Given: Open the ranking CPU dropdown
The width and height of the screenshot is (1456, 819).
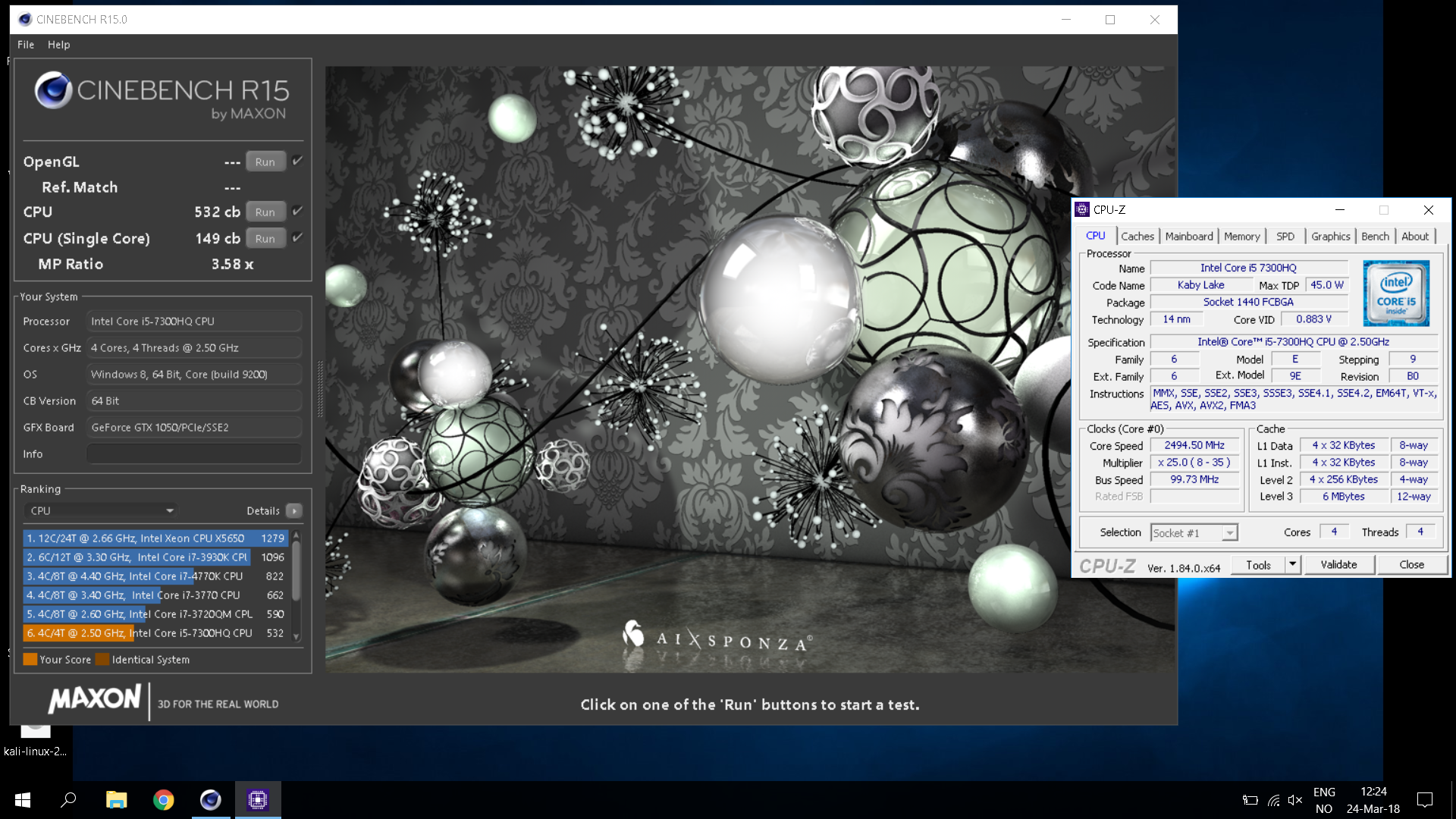Looking at the screenshot, I should (x=101, y=510).
